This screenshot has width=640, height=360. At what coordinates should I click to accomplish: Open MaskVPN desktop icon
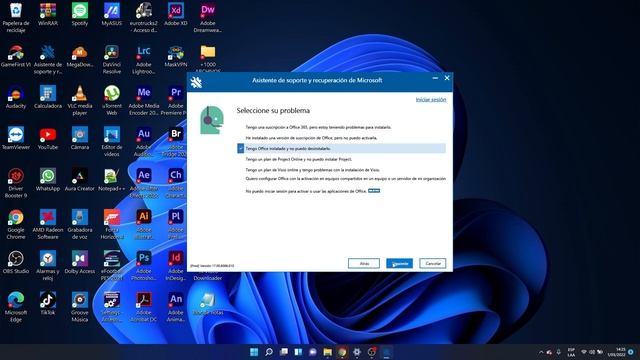coord(176,56)
